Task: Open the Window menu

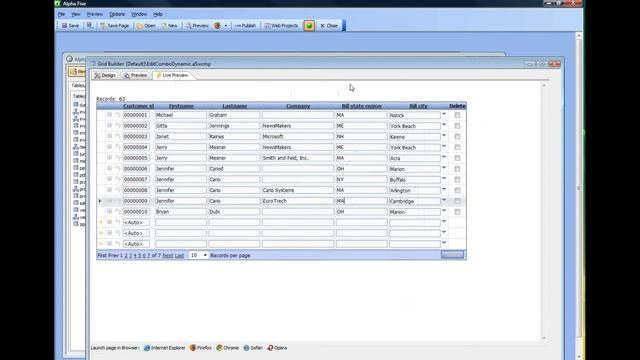Action: coord(139,14)
